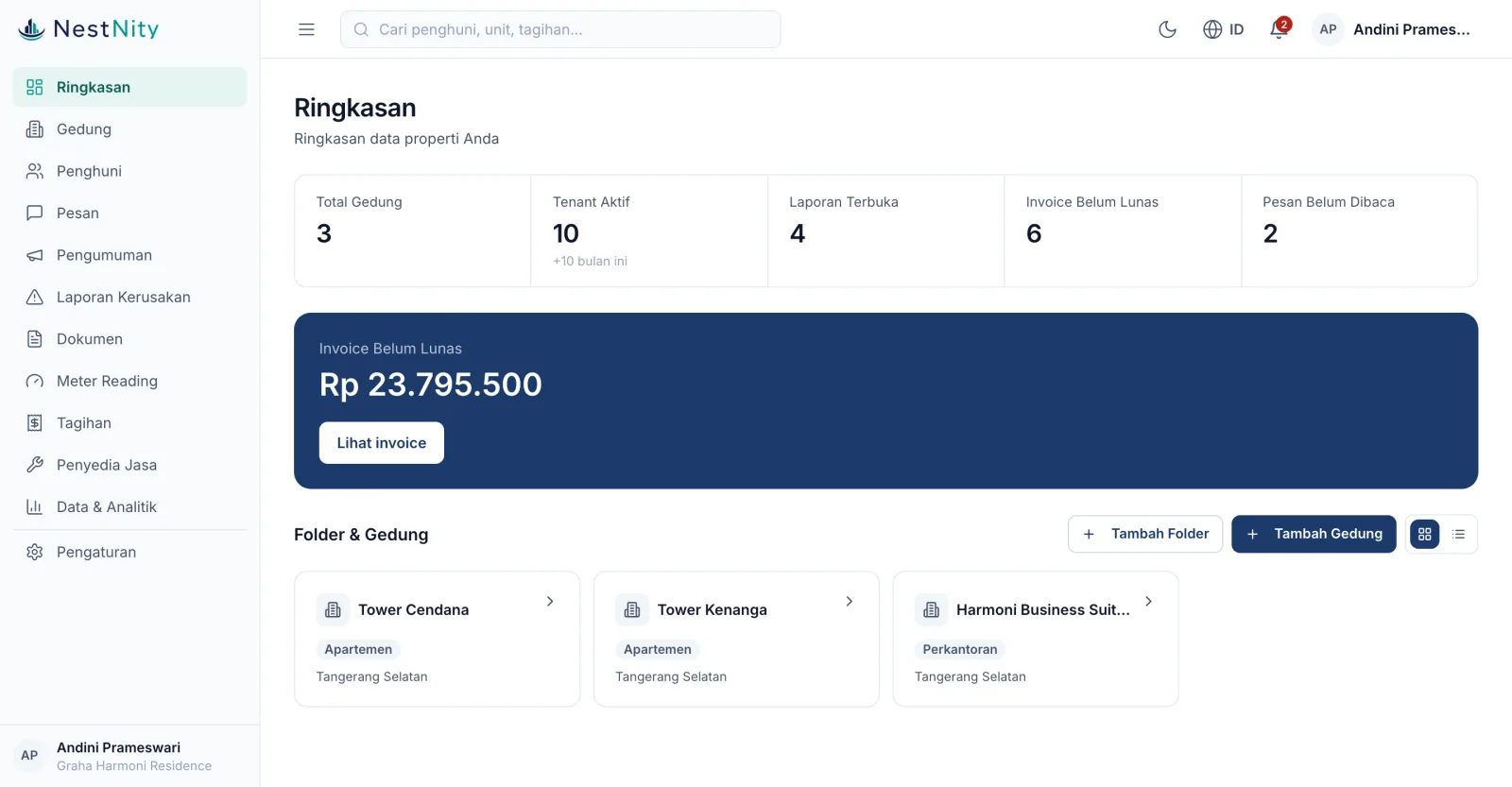
Task: Switch to list view
Action: [x=1459, y=534]
